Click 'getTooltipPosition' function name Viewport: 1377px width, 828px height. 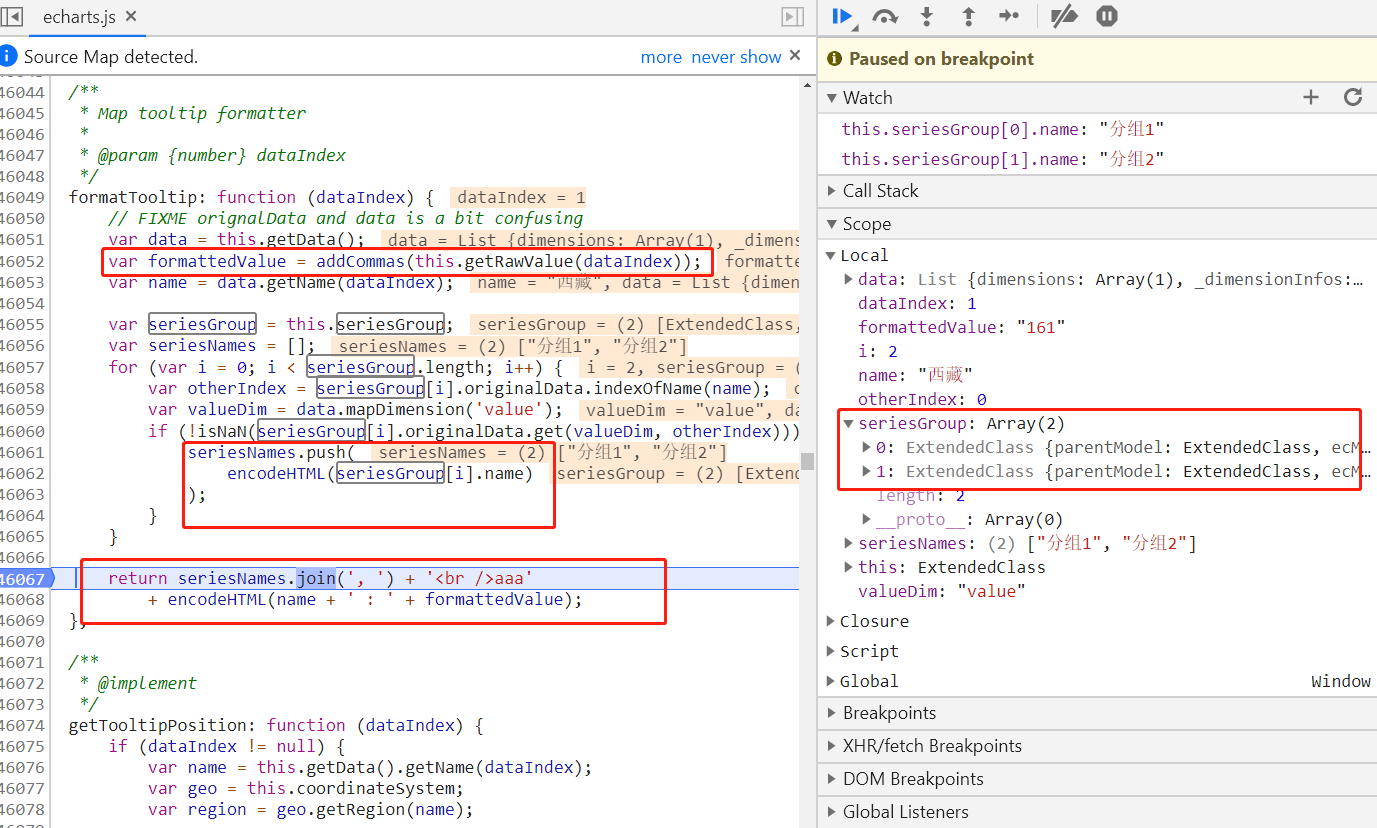tap(157, 725)
